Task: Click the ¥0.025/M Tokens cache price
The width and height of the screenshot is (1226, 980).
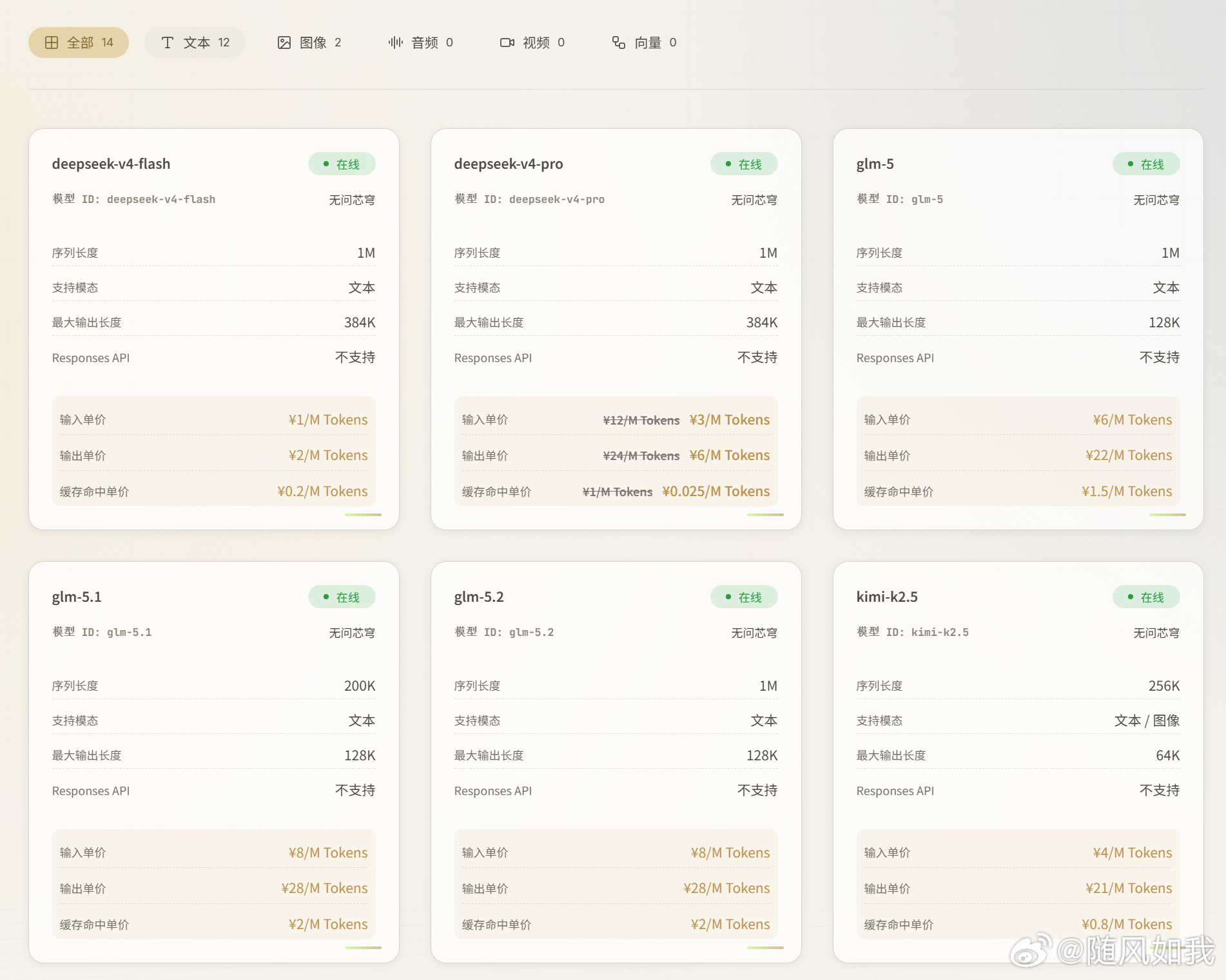Action: point(716,492)
